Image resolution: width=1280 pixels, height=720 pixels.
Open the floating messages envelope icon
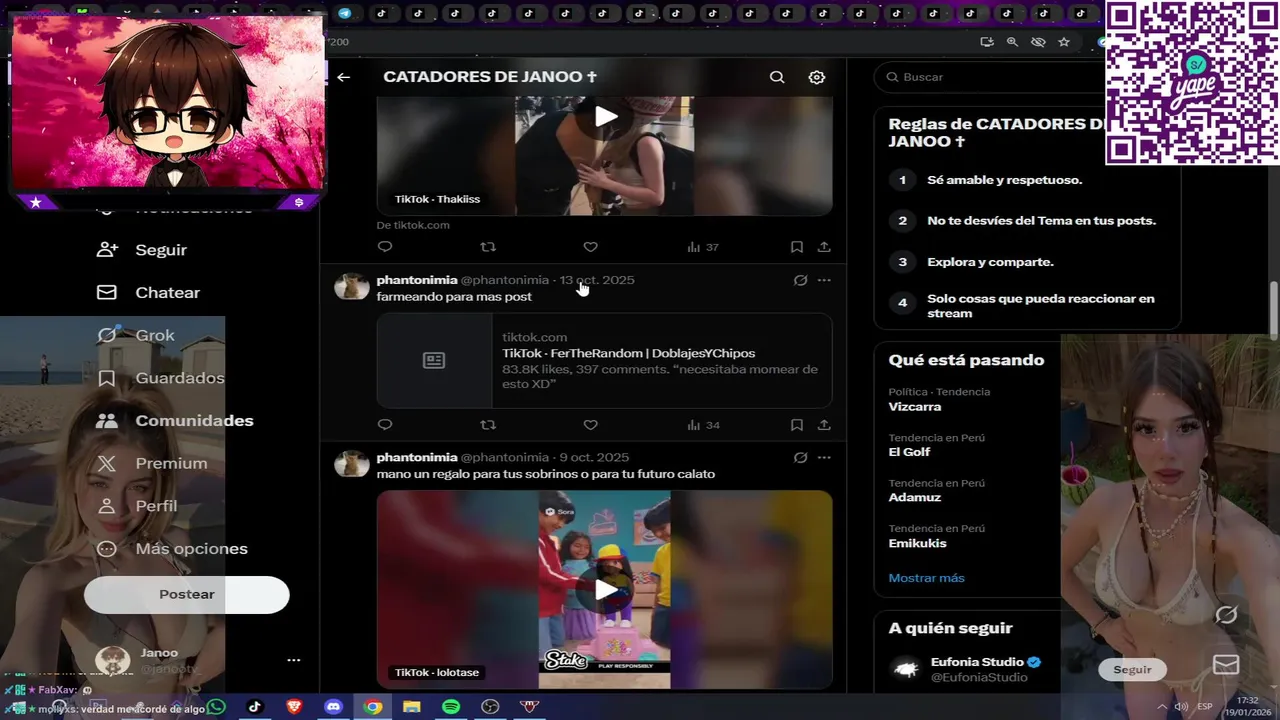tap(1226, 665)
